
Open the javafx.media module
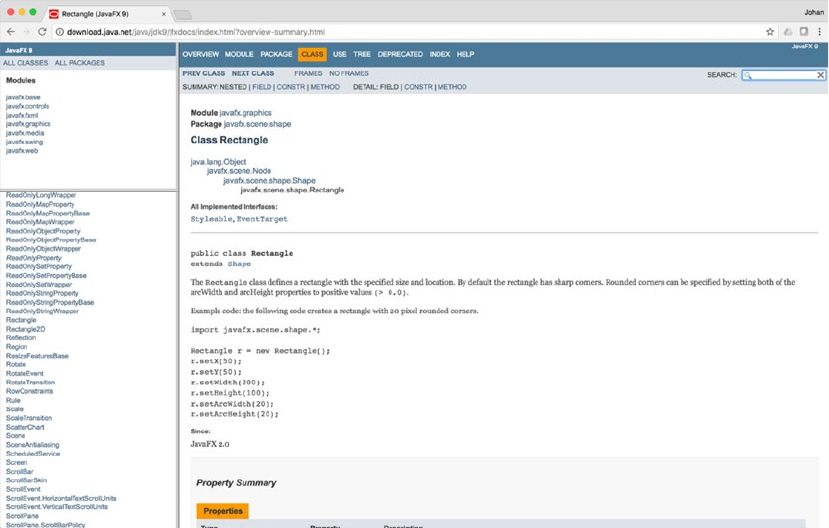tap(25, 133)
